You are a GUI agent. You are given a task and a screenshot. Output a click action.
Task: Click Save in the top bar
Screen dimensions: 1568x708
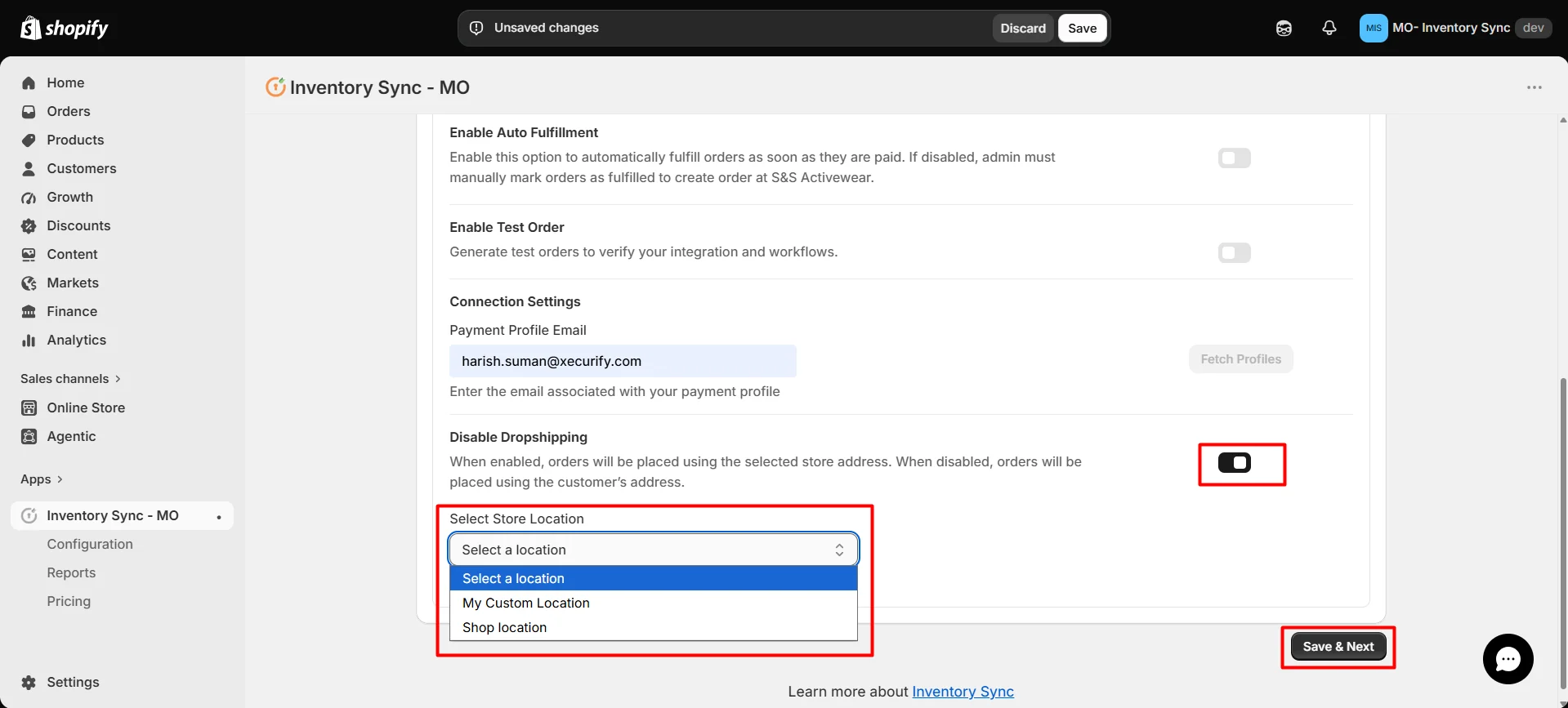coord(1082,28)
